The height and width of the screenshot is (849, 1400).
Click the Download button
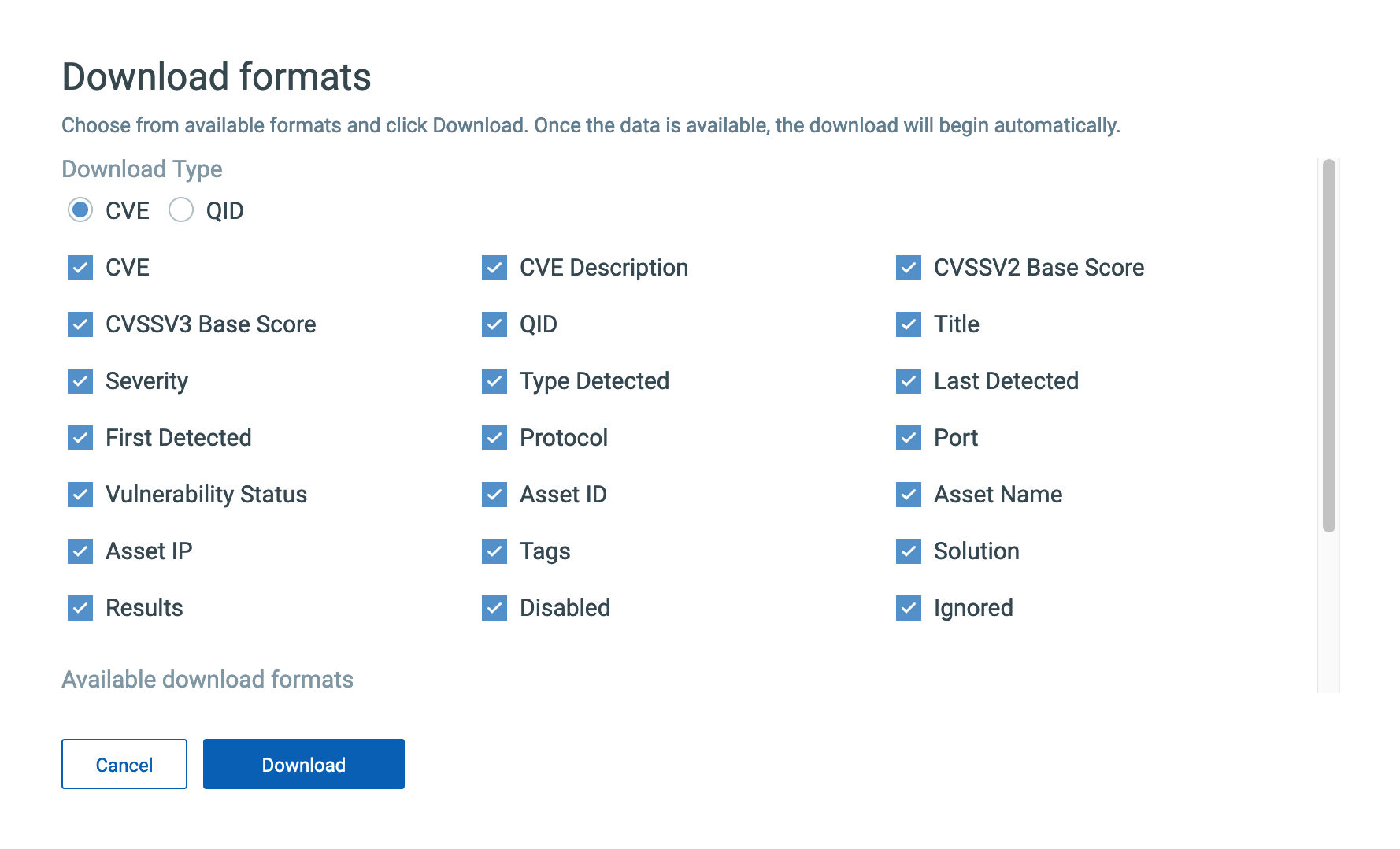point(304,764)
